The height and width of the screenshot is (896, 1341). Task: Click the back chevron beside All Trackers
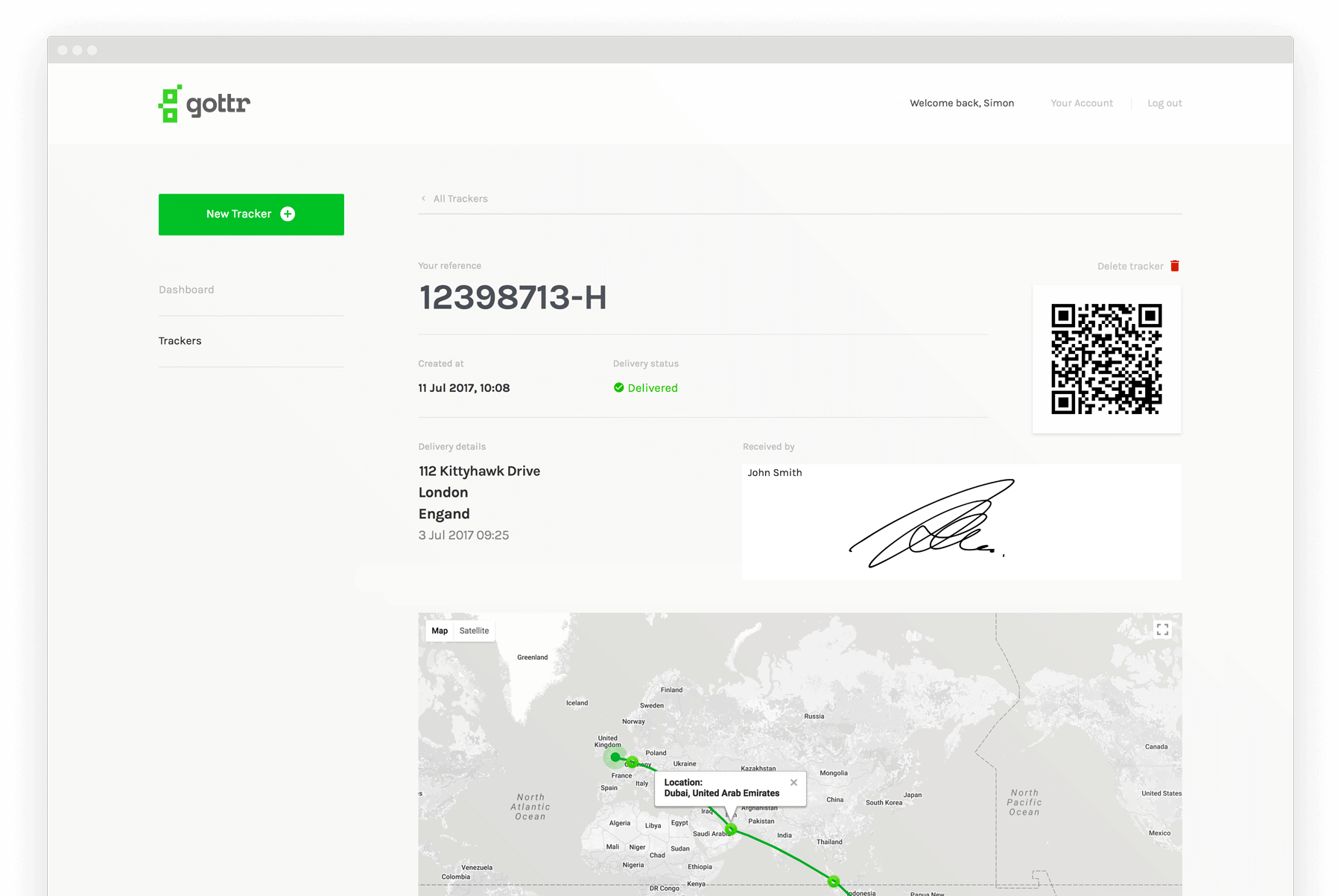pyautogui.click(x=423, y=199)
